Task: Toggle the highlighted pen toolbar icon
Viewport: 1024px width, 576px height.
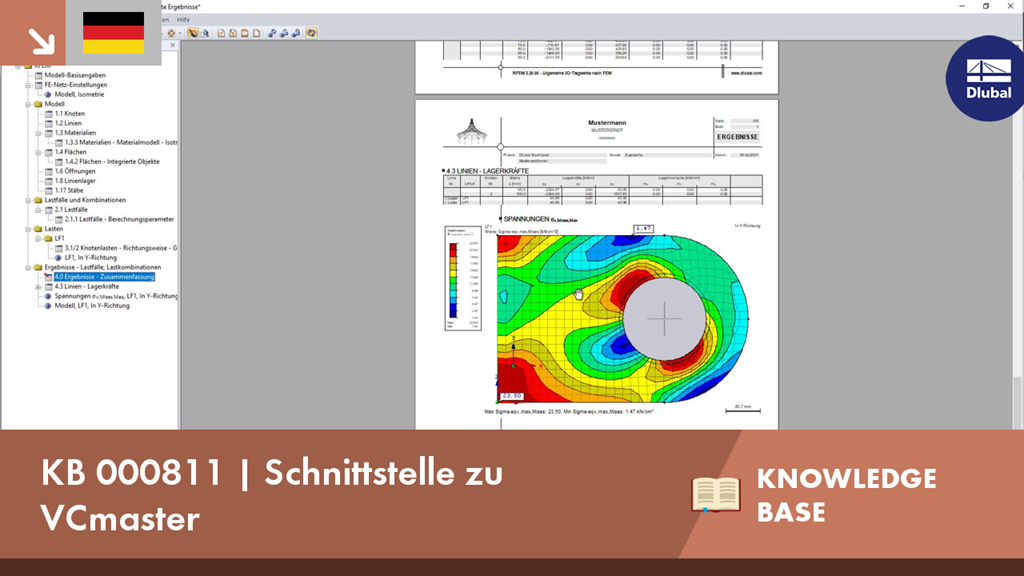Action: (x=193, y=33)
